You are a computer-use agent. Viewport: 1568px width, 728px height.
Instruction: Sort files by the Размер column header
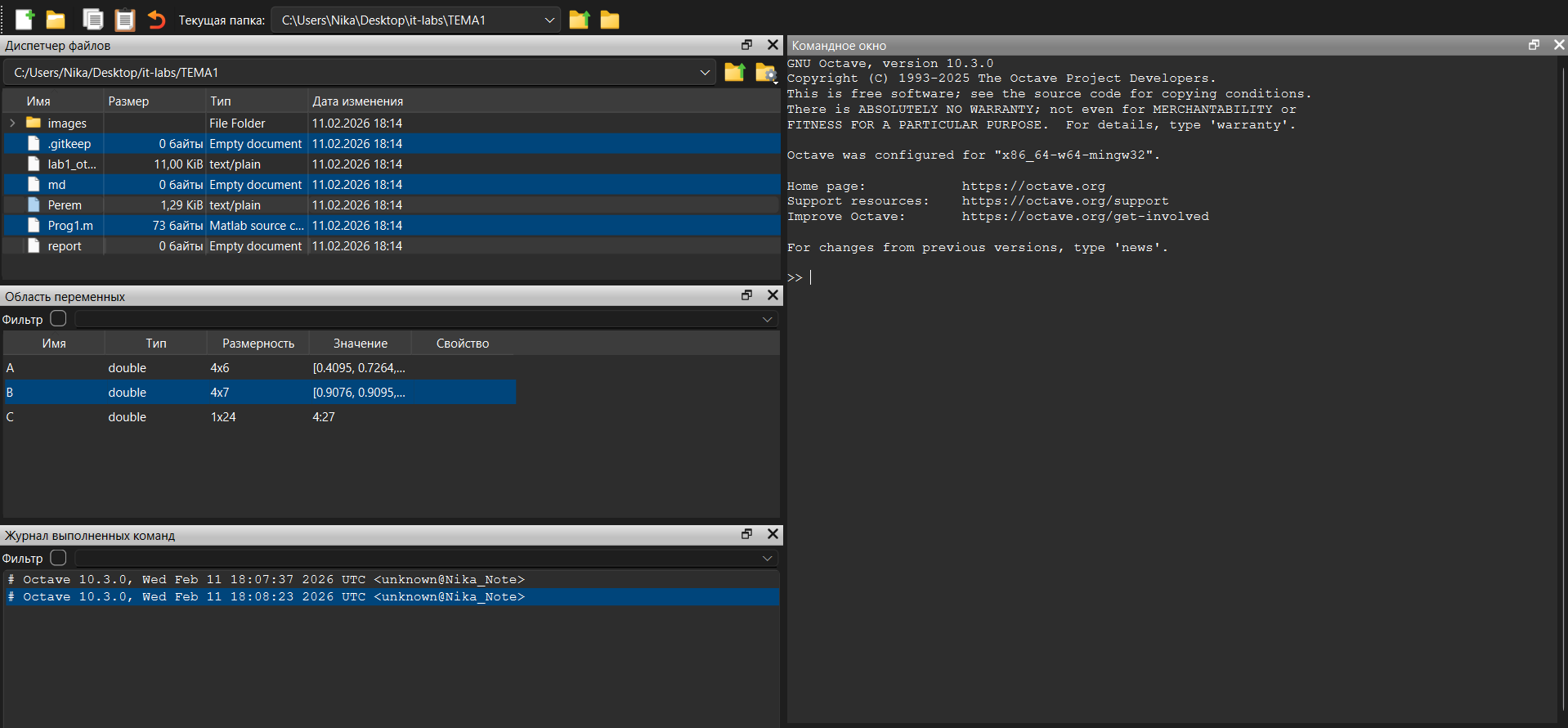pos(128,101)
